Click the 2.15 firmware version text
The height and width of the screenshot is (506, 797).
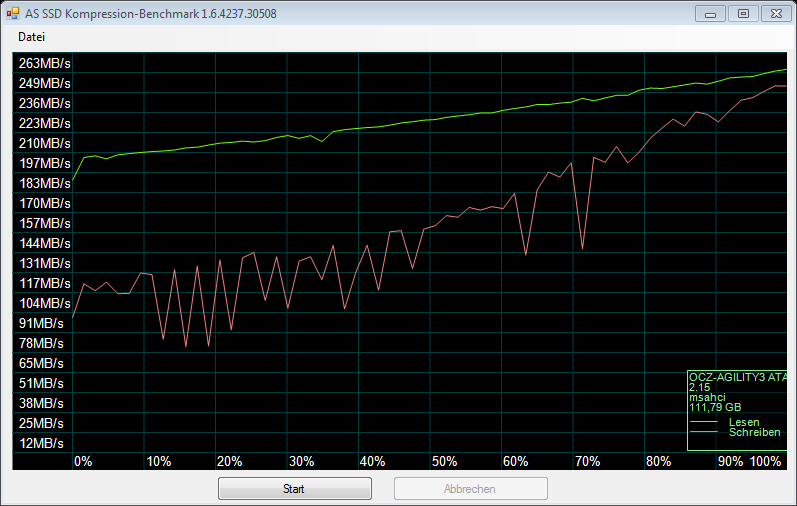pyautogui.click(x=699, y=387)
